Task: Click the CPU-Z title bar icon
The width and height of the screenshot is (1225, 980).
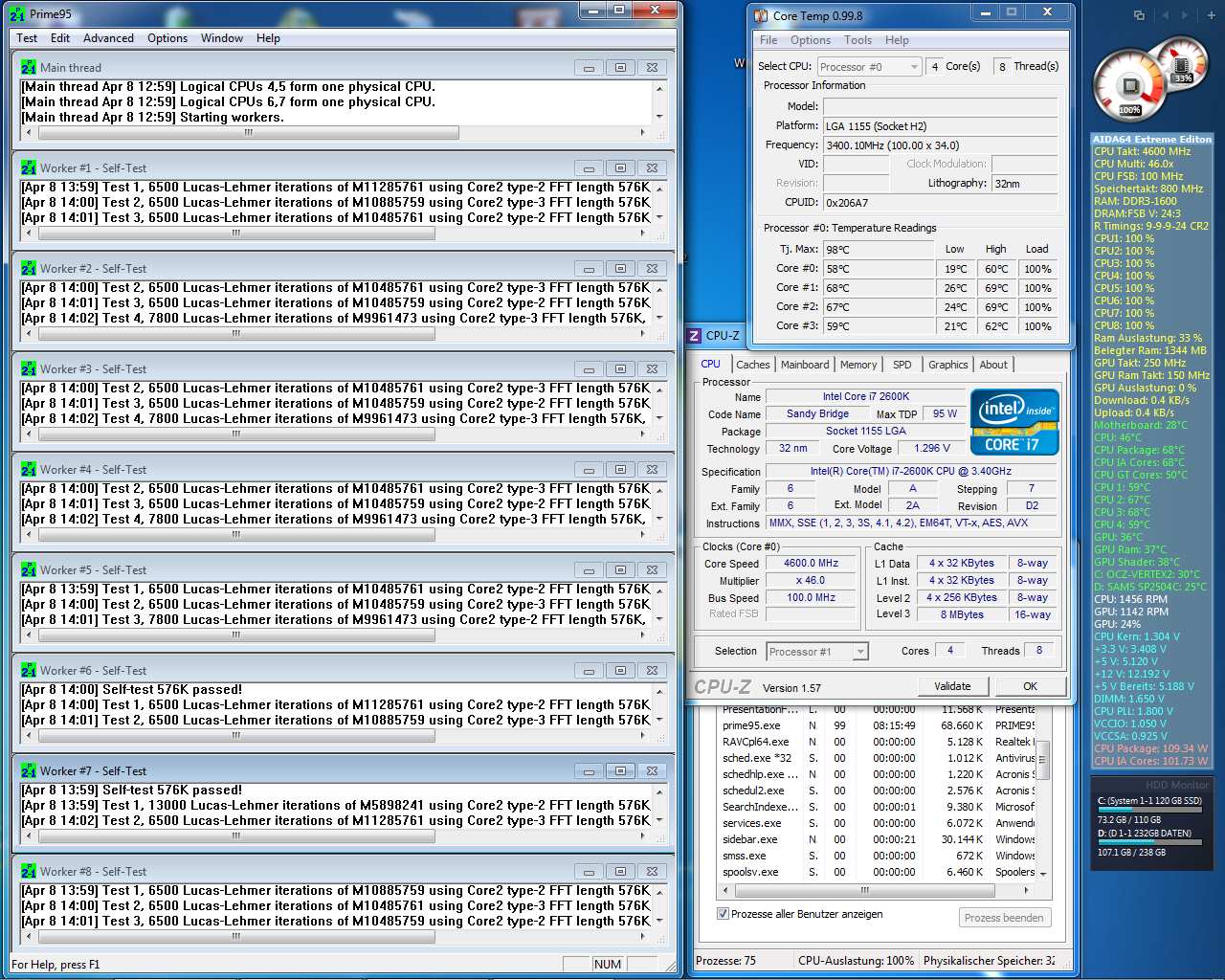Action: coord(695,336)
